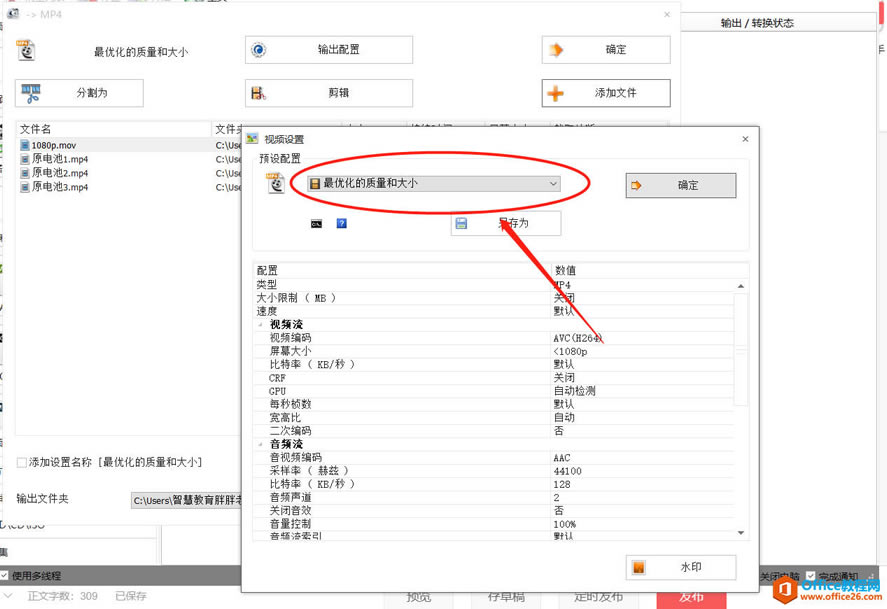This screenshot has width=887, height=609.
Task: Select the 音量控制 100% row
Action: tap(495, 524)
